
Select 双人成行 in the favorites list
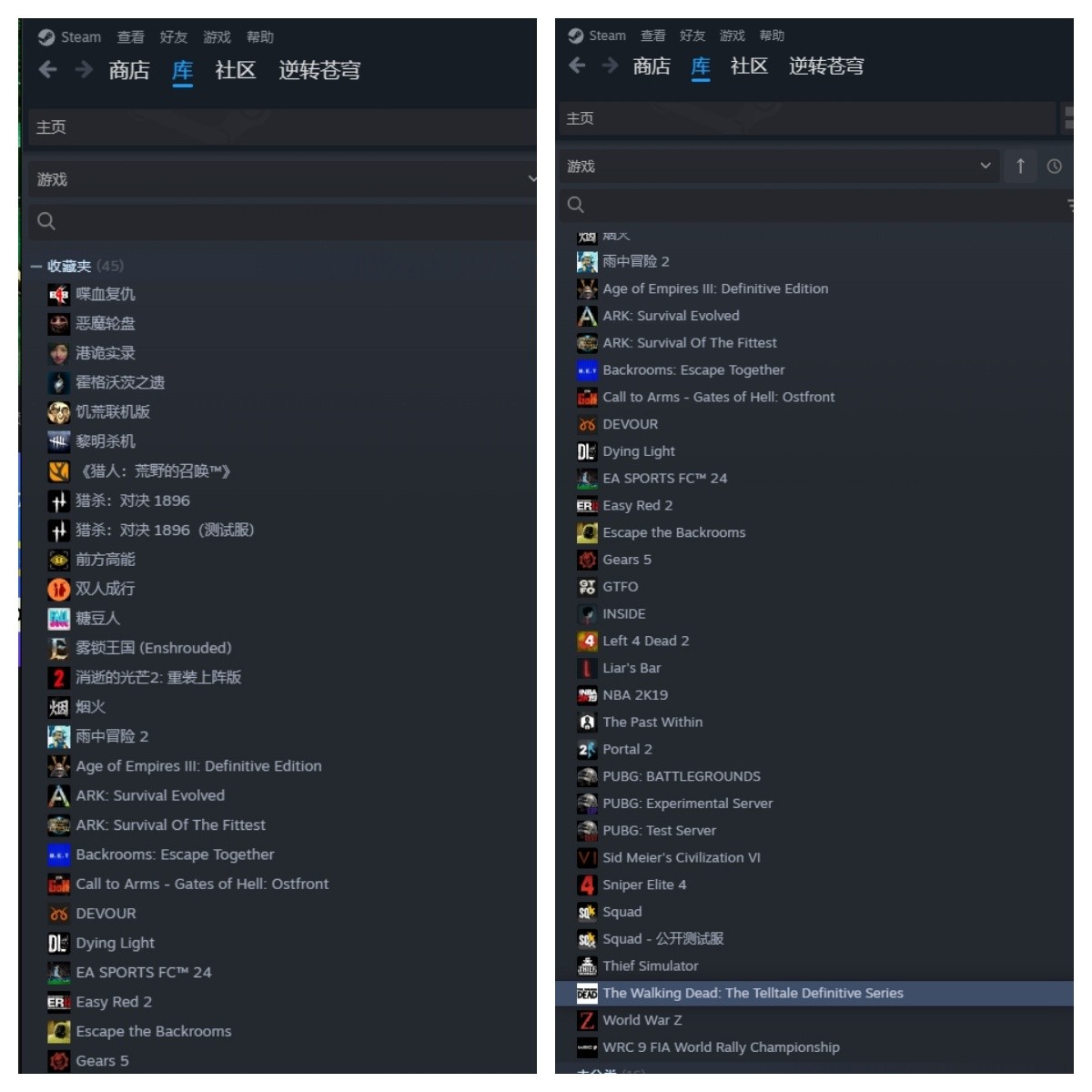(x=105, y=589)
